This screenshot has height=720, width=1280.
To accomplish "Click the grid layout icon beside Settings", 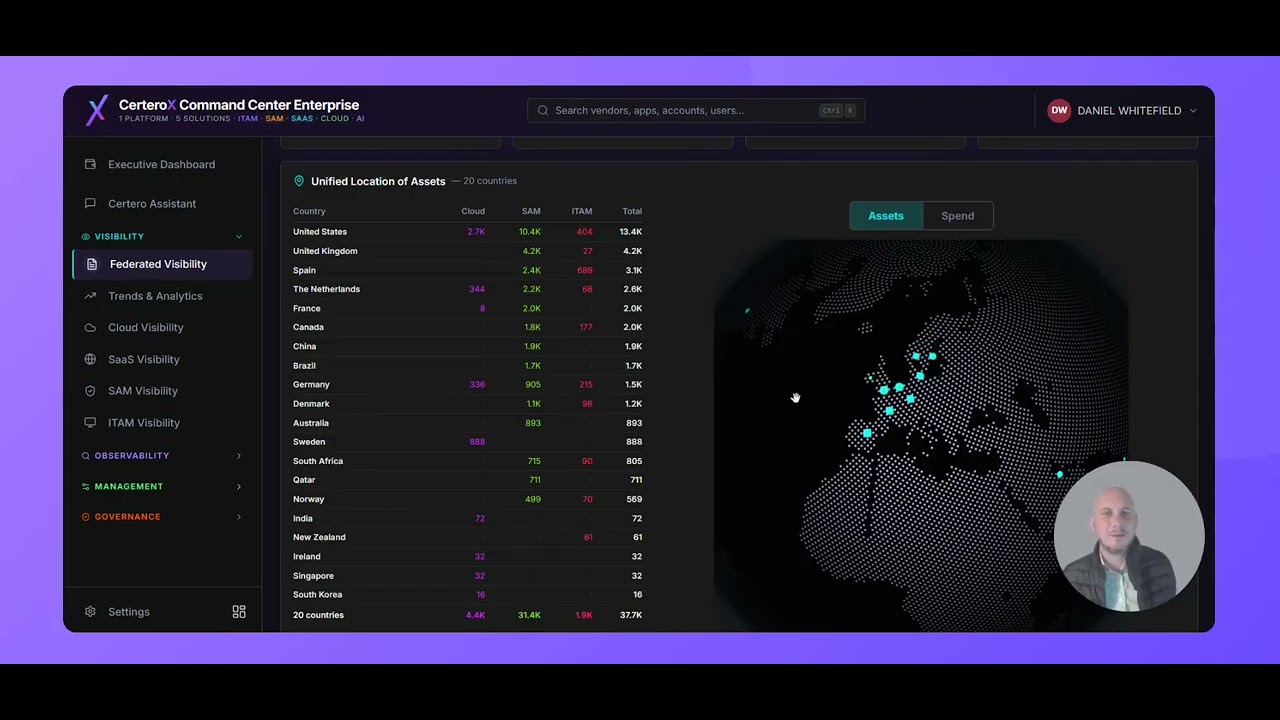I will (239, 612).
